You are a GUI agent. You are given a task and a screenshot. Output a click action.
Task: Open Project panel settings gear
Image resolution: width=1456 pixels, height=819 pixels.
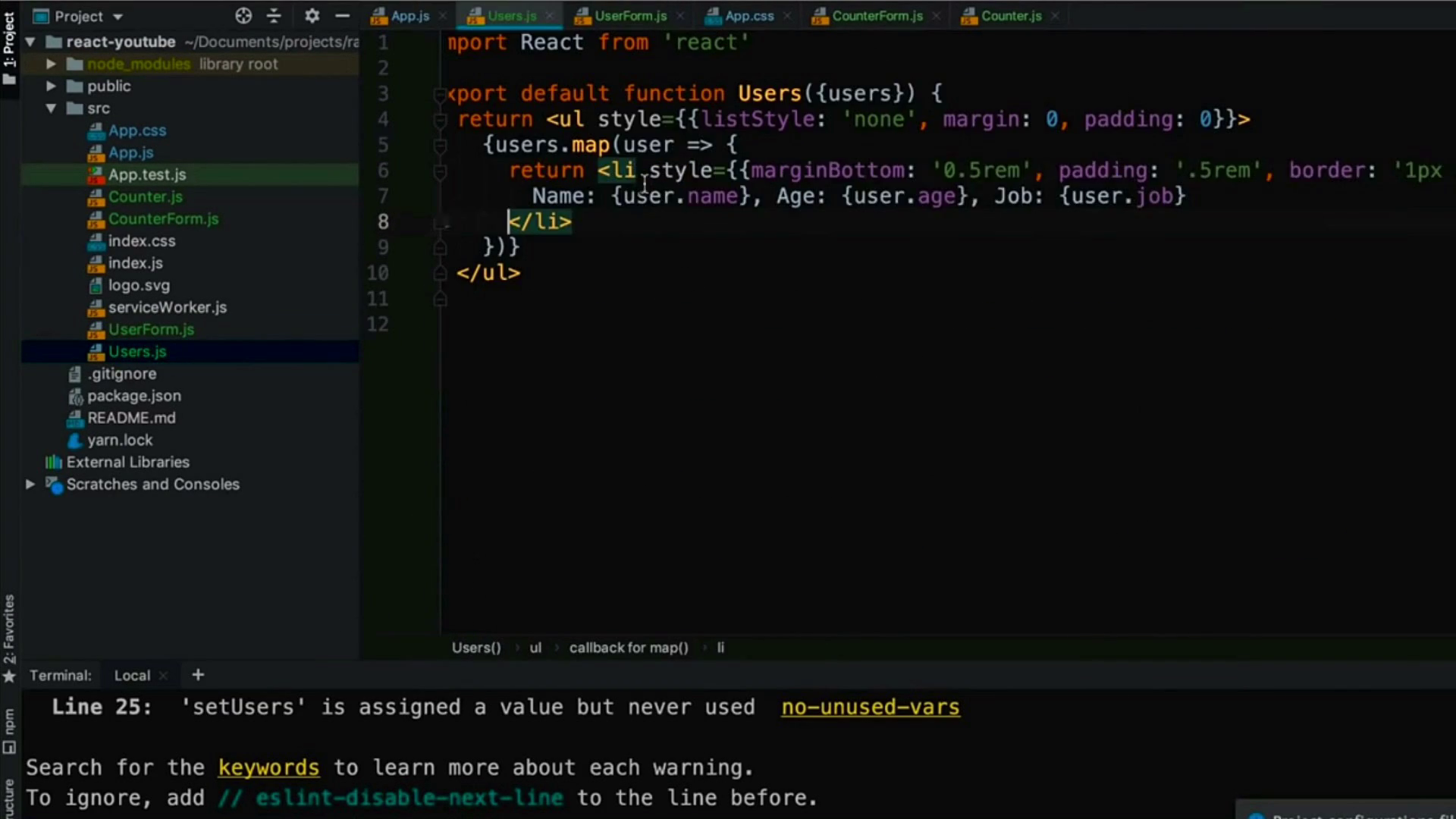pyautogui.click(x=312, y=16)
